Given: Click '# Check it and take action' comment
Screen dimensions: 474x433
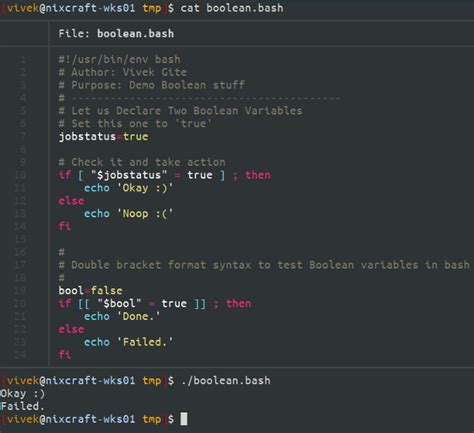Looking at the screenshot, I should pyautogui.click(x=142, y=162).
